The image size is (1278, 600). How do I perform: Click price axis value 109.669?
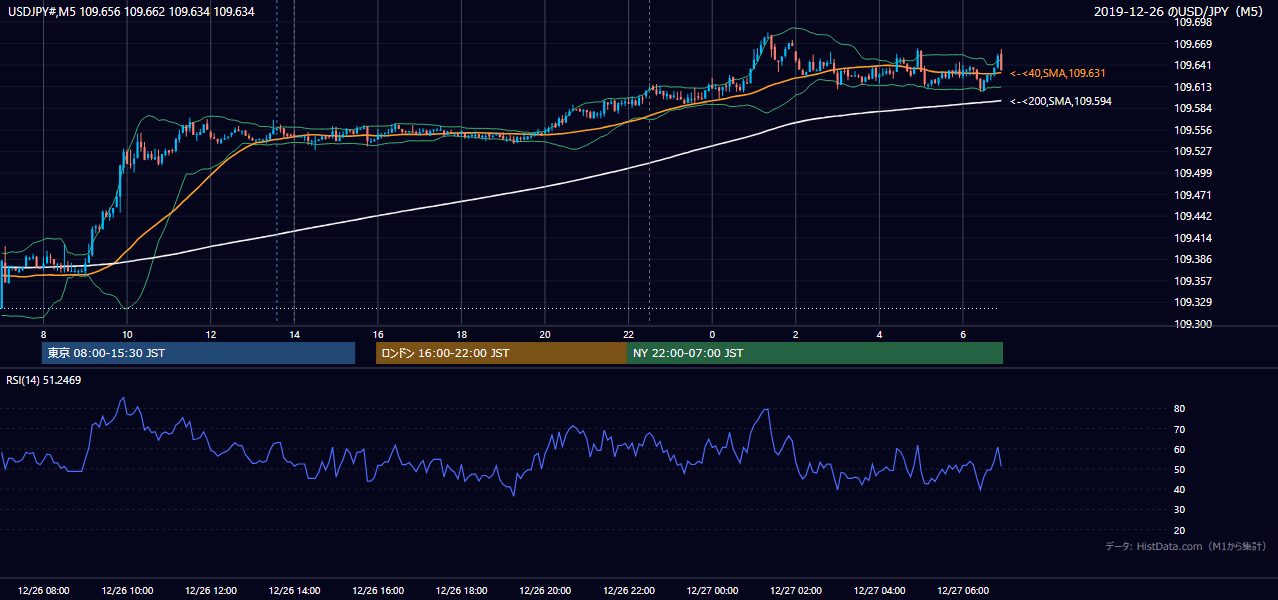[1193, 44]
